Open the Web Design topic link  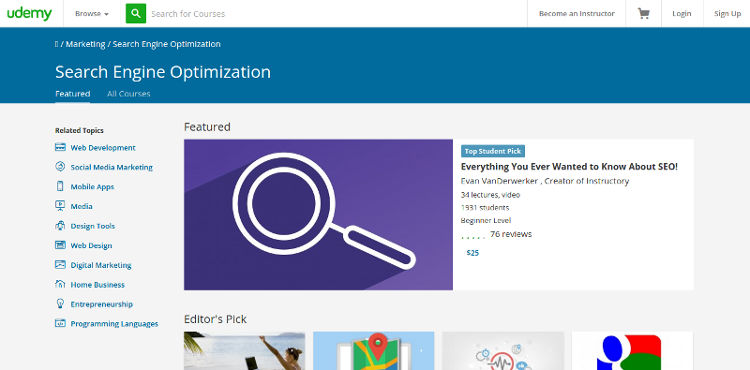[91, 246]
